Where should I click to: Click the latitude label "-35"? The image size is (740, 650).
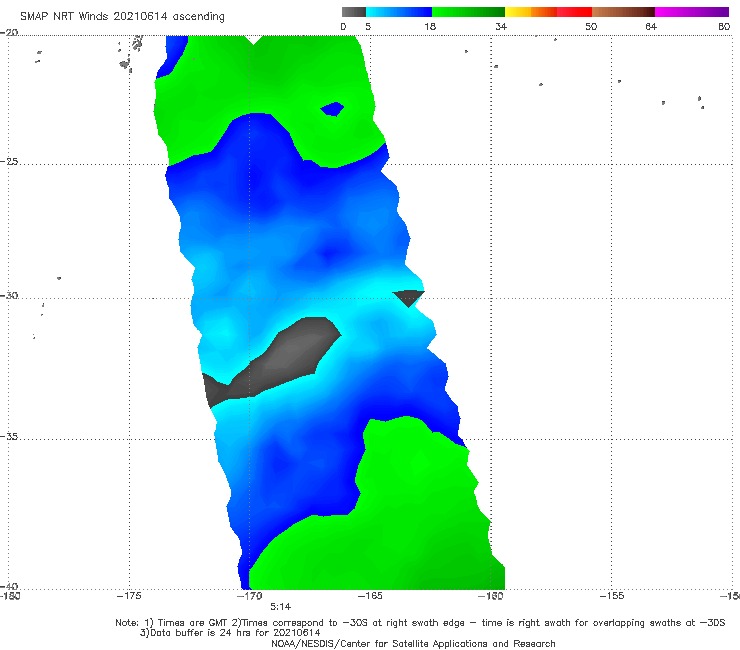[9, 437]
